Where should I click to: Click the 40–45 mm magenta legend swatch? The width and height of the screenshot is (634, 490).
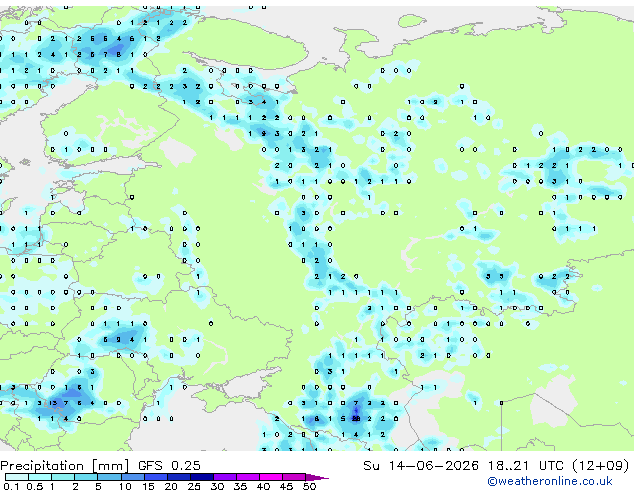(x=270, y=477)
